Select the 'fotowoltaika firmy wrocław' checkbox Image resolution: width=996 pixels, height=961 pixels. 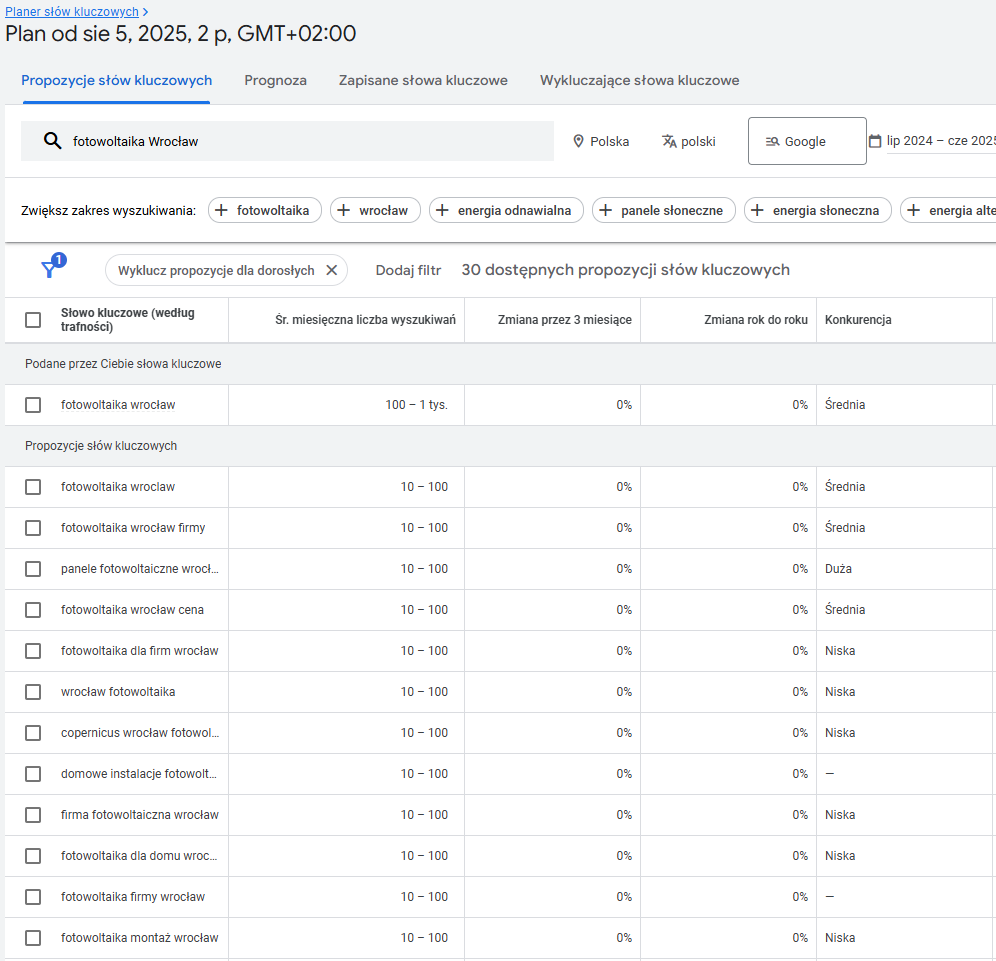[33, 896]
